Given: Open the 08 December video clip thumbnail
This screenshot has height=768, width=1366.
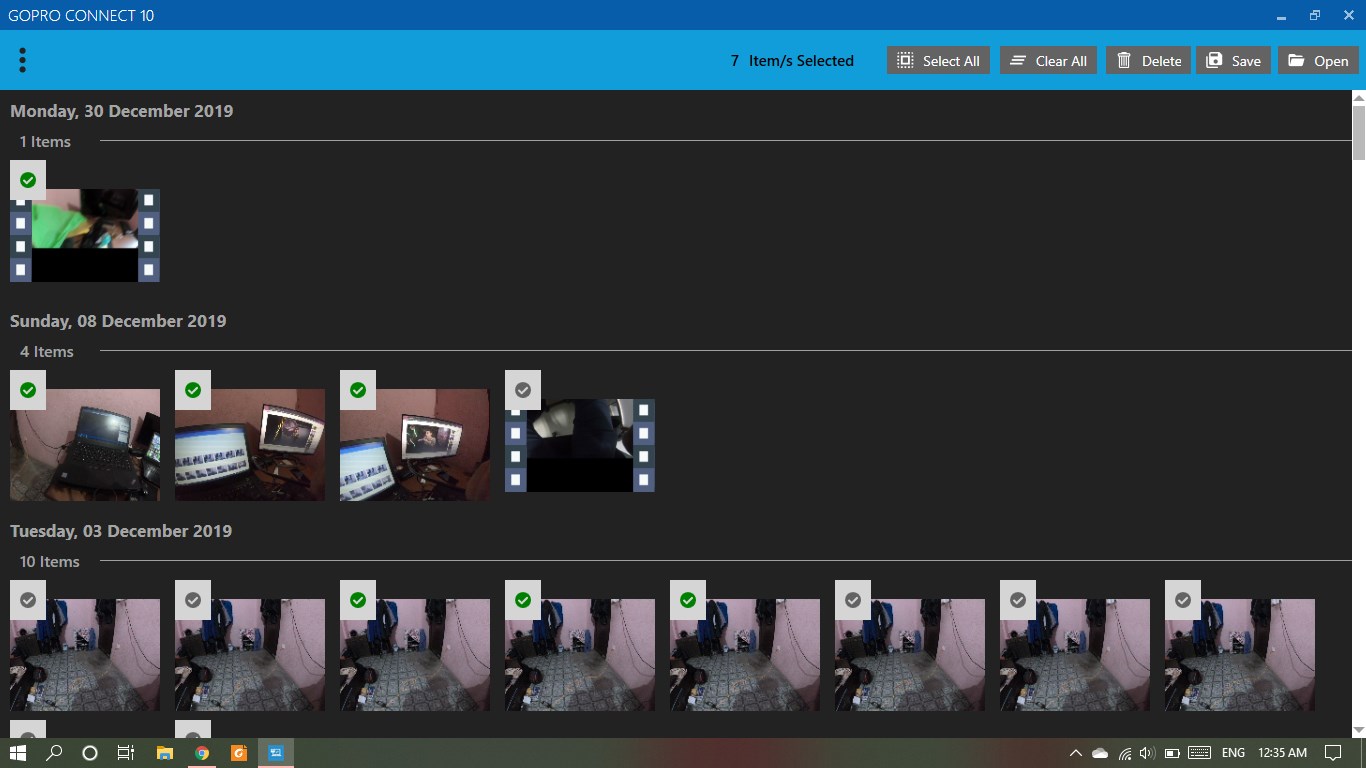Looking at the screenshot, I should [580, 445].
